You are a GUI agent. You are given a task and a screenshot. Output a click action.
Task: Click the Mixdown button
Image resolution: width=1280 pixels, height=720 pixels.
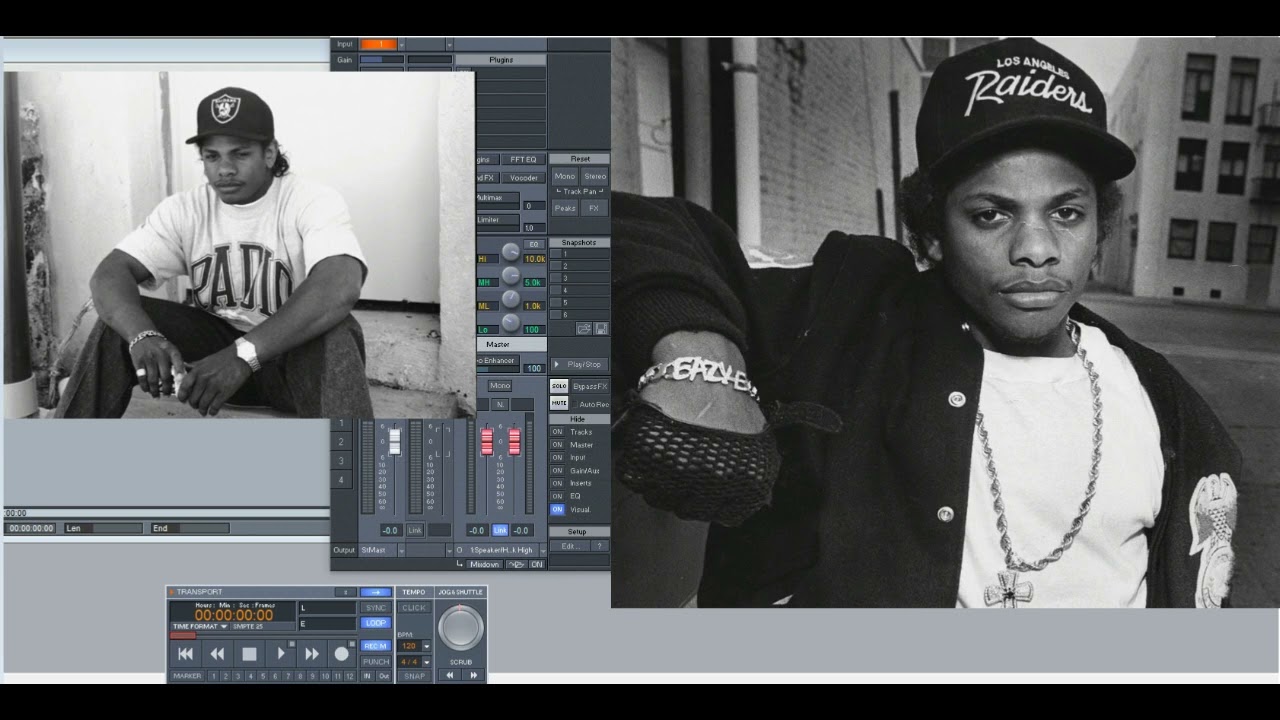tap(484, 564)
